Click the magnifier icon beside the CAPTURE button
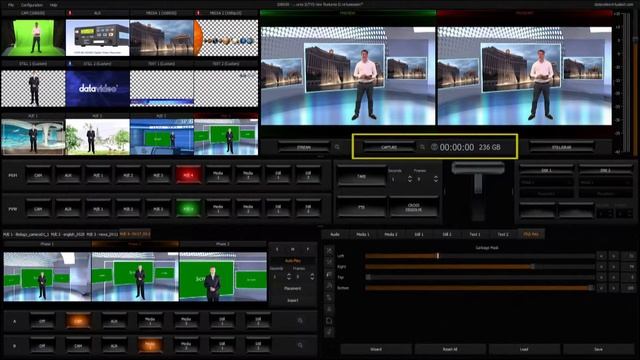 click(x=422, y=147)
